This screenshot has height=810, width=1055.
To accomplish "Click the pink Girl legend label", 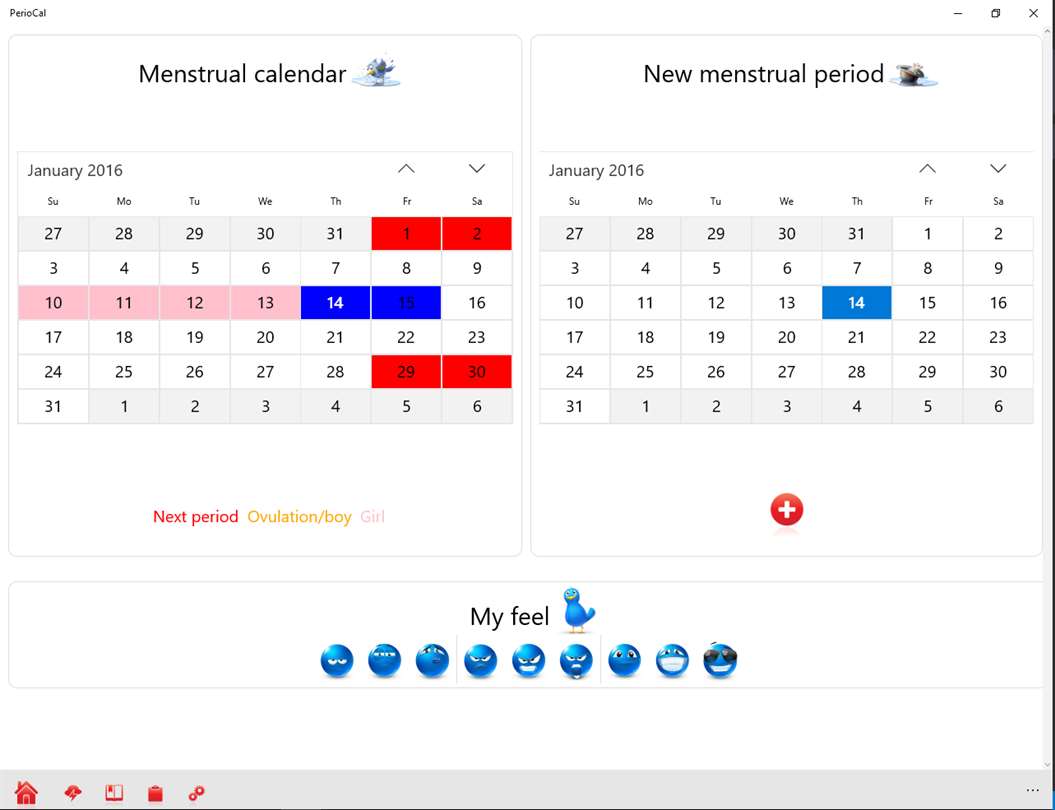I will [x=373, y=517].
